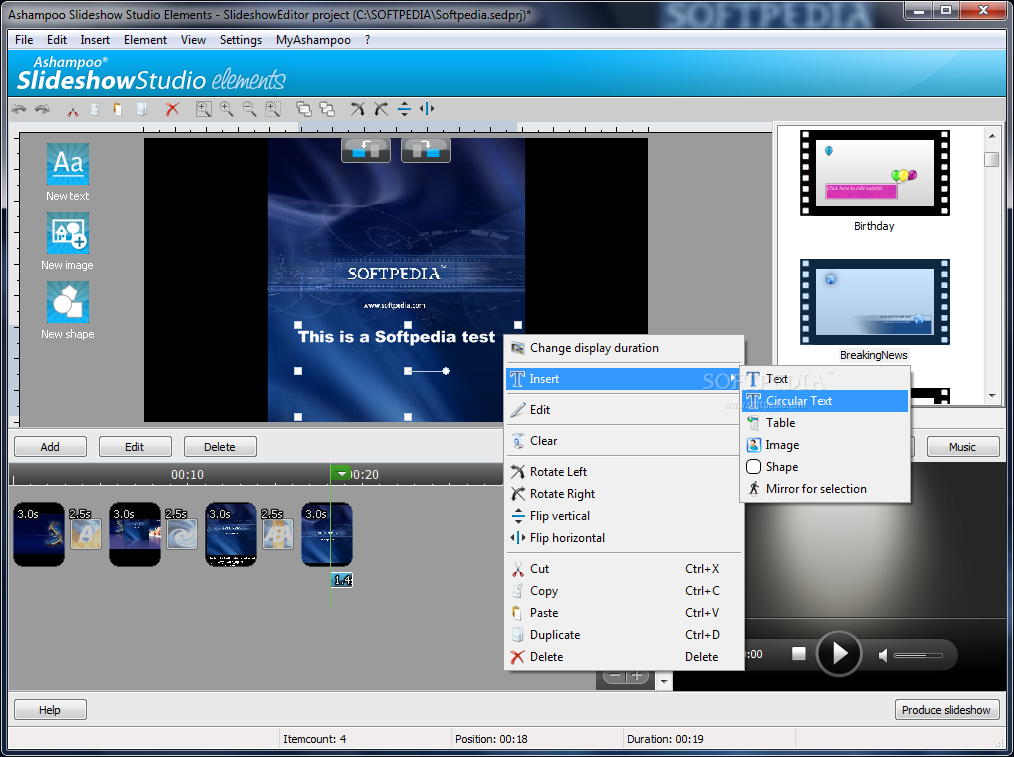1014x757 pixels.
Task: Click the Zoom in magnifier toolbar icon
Action: pyautogui.click(x=226, y=109)
